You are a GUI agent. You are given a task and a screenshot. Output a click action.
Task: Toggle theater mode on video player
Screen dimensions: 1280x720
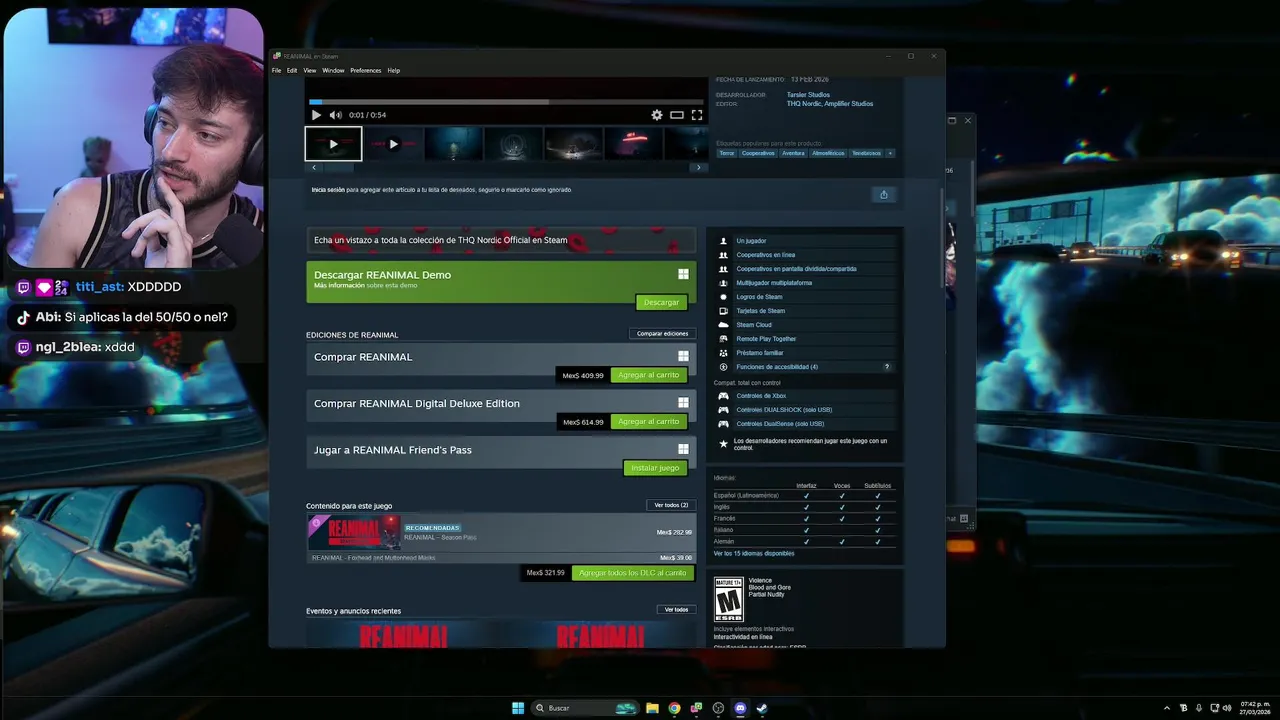(677, 115)
